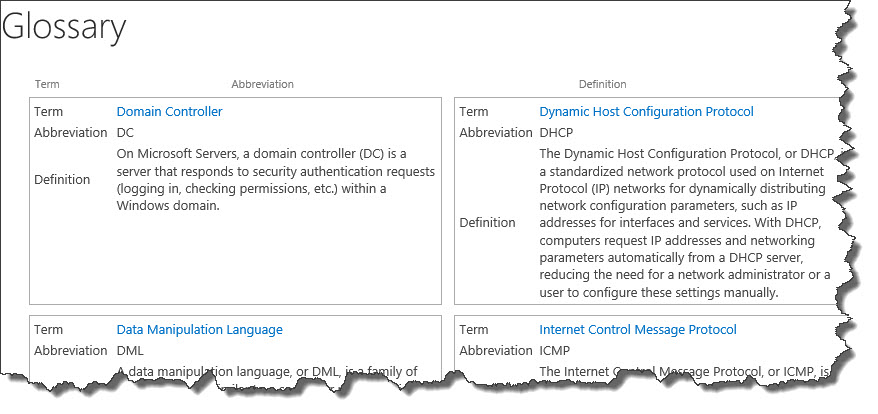878x414 pixels.
Task: Open the Dynamic Host Configuration Protocol link
Action: (x=646, y=111)
